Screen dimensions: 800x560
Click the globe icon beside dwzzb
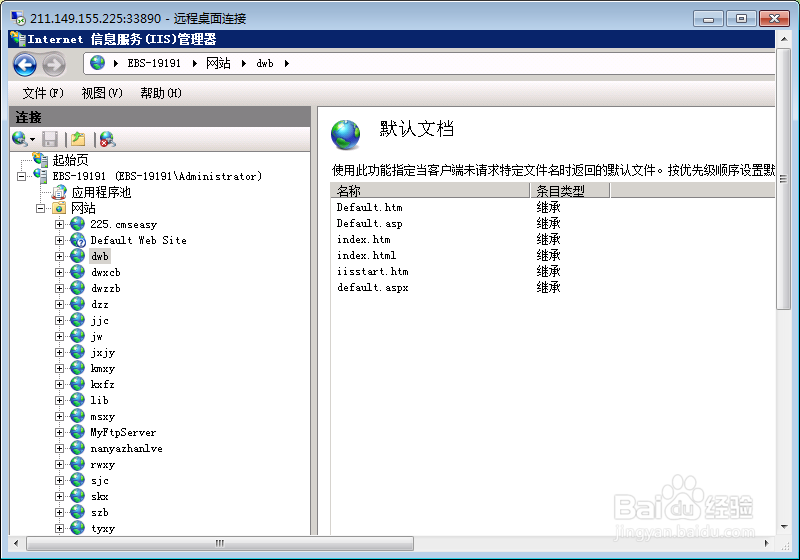pos(78,288)
